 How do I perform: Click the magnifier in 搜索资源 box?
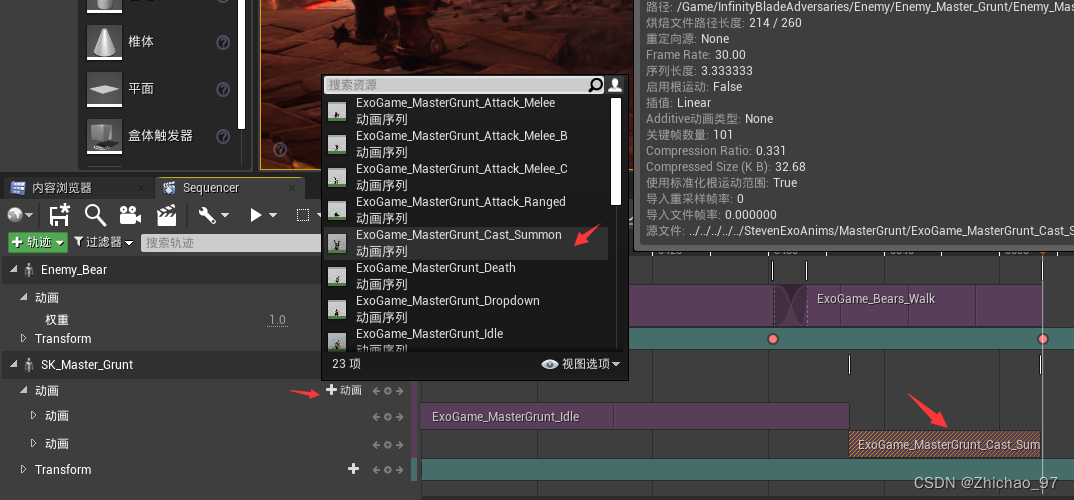coord(595,85)
